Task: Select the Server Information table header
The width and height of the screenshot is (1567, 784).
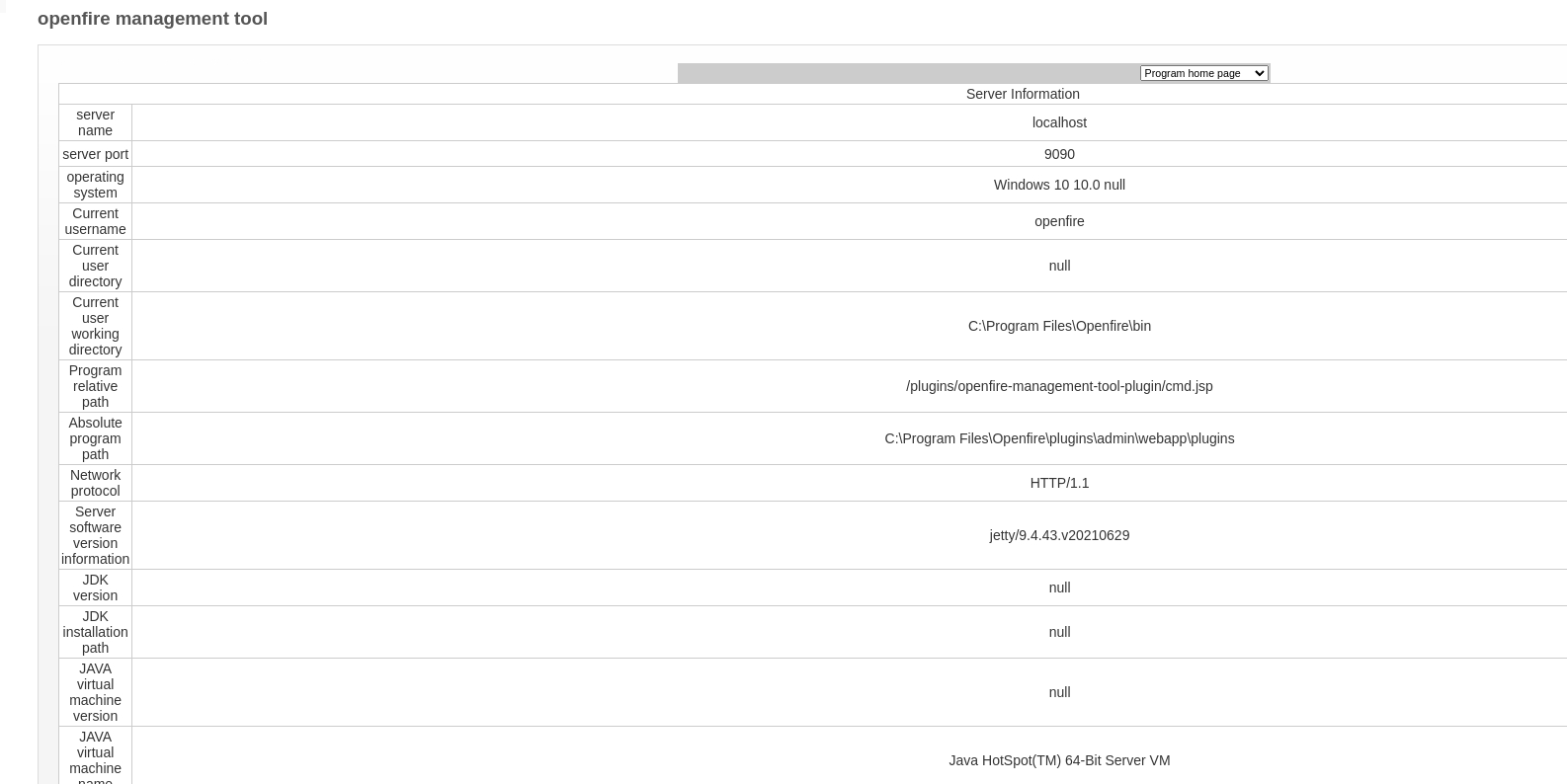Action: click(x=1023, y=94)
